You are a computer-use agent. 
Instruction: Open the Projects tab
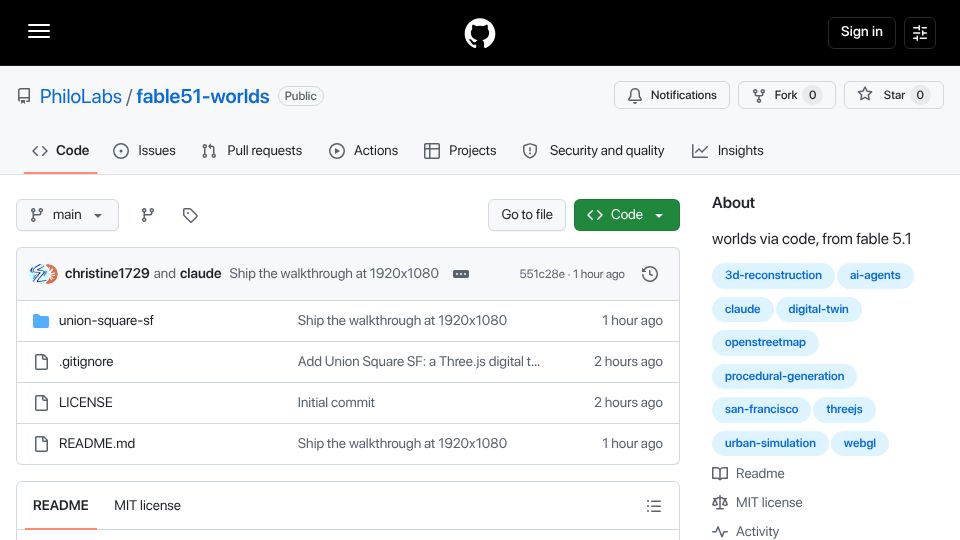coord(460,151)
